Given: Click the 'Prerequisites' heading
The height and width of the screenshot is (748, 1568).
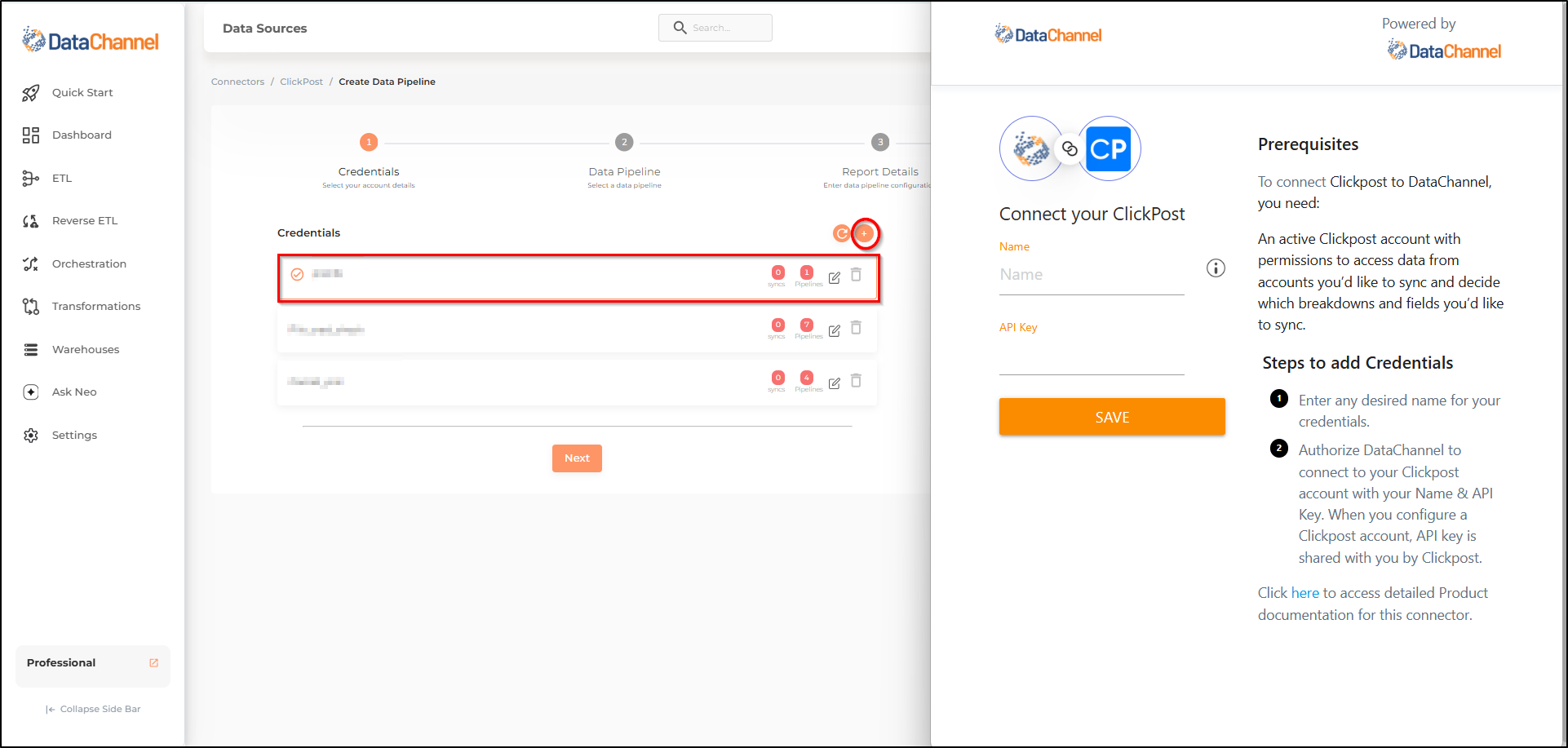Looking at the screenshot, I should pyautogui.click(x=1308, y=144).
